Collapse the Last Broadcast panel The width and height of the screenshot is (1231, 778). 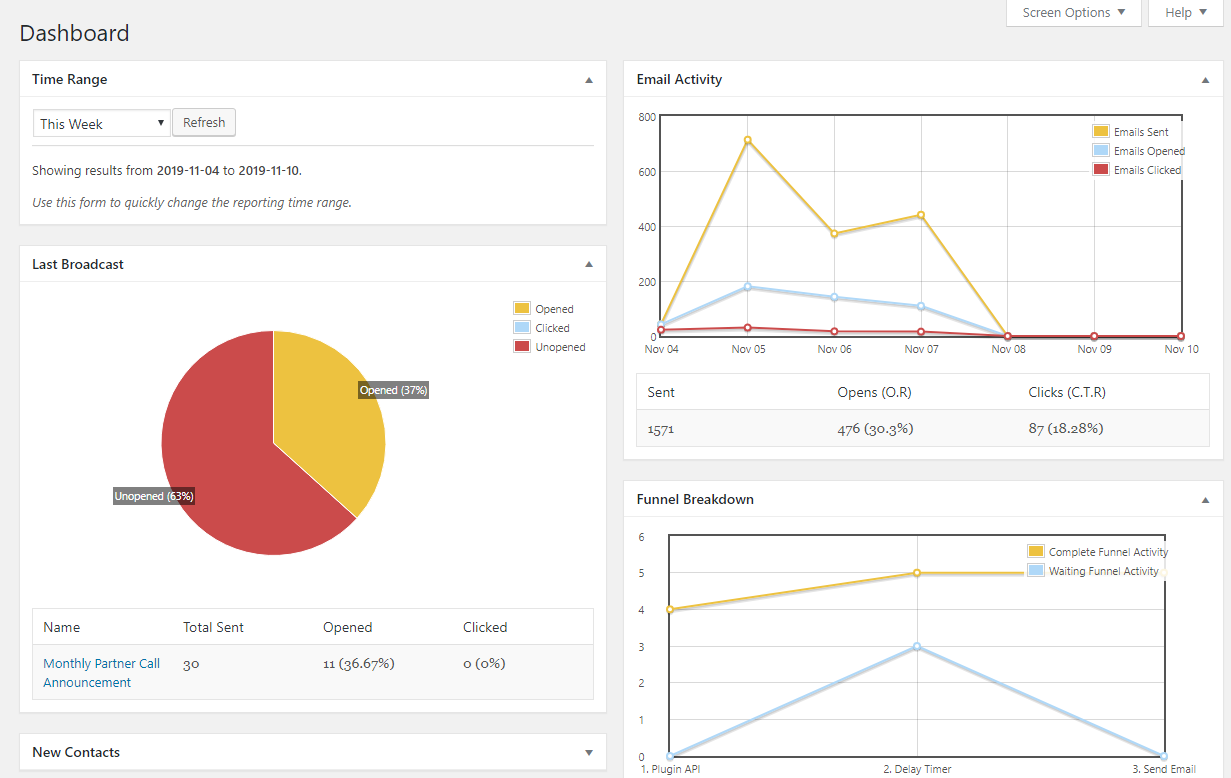pos(589,265)
